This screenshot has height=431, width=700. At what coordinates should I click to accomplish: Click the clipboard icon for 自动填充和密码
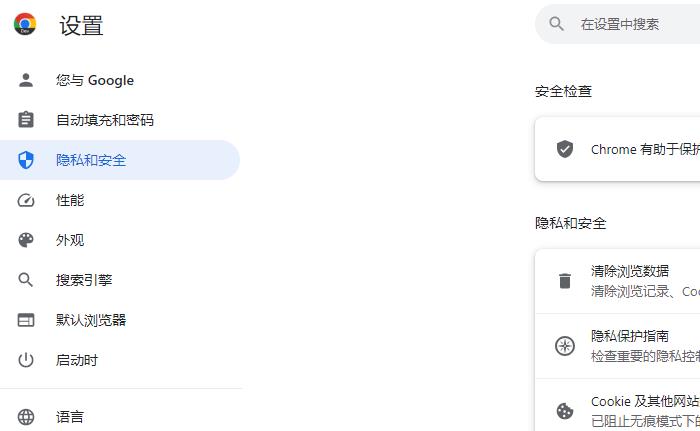26,120
